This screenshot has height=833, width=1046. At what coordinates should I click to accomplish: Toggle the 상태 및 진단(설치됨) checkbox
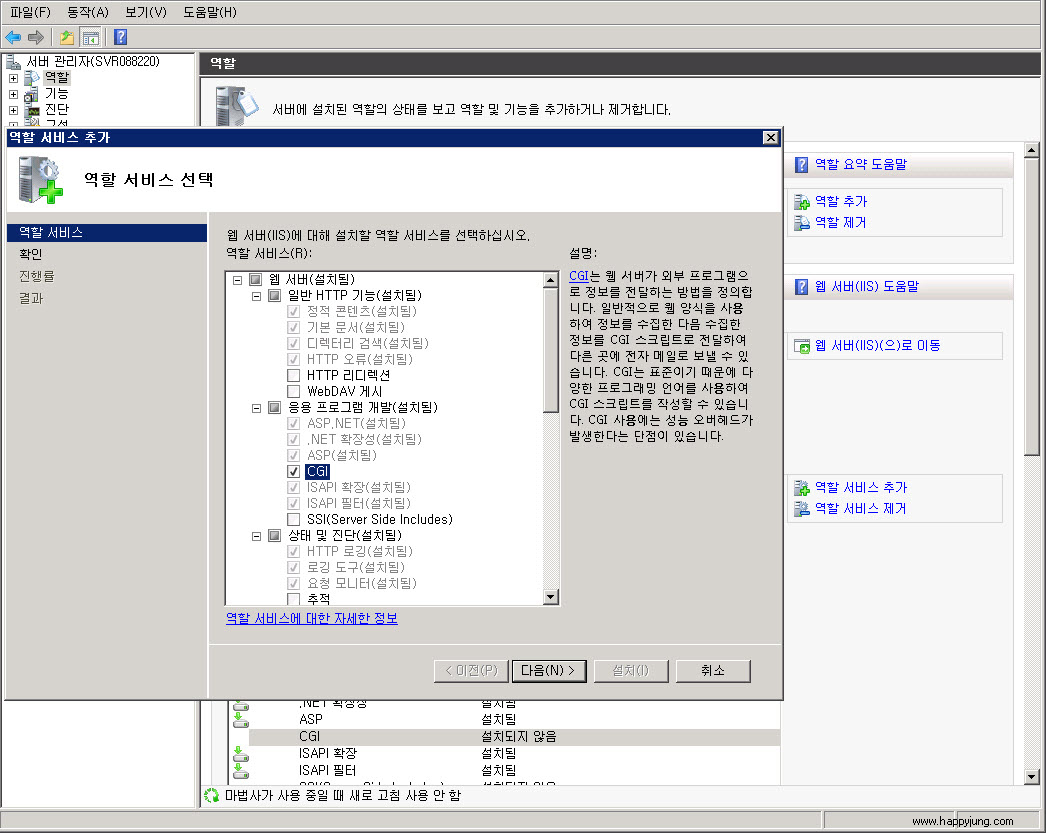pos(274,536)
